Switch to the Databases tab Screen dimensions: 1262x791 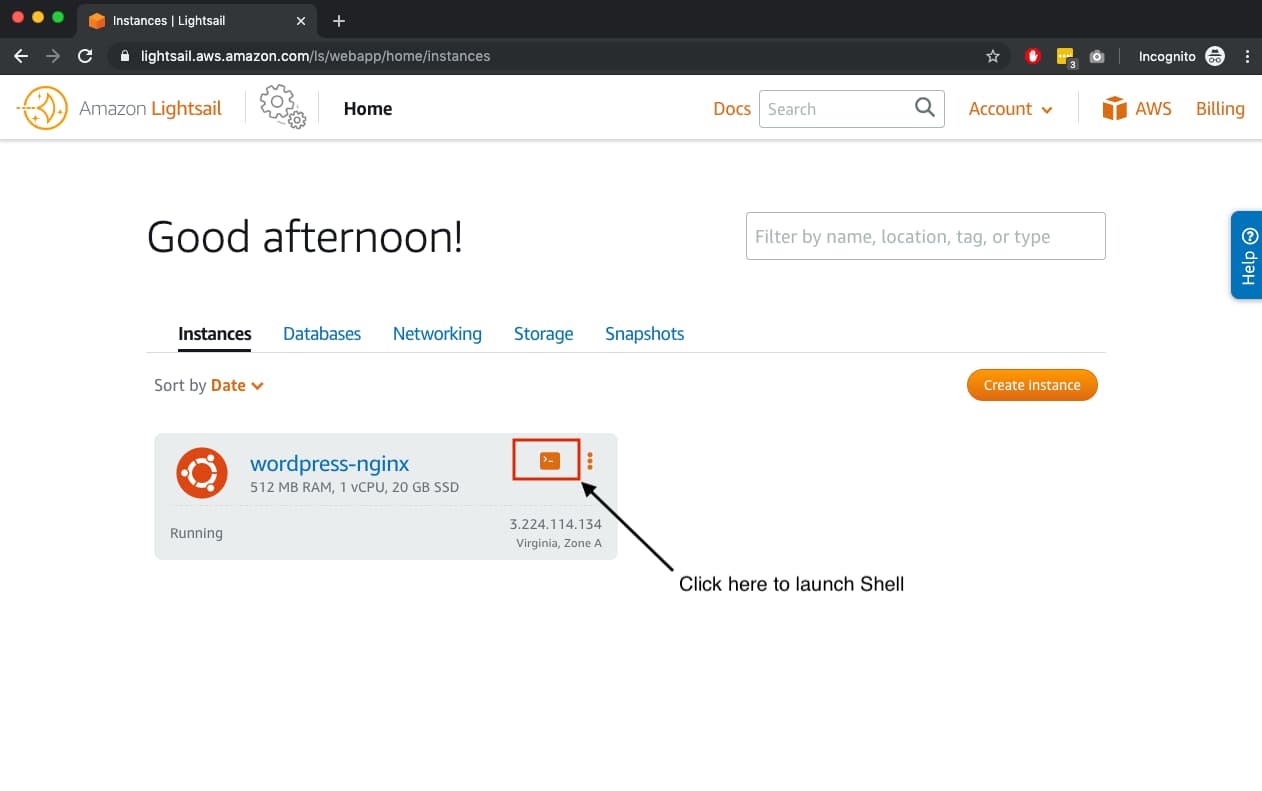(322, 334)
